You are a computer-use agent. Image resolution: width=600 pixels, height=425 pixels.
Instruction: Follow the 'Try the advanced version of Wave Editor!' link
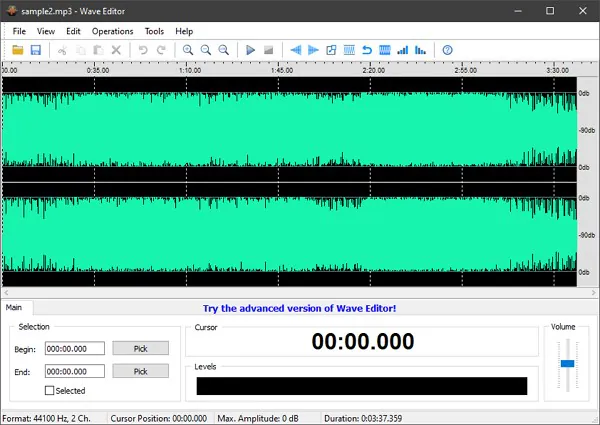299,308
